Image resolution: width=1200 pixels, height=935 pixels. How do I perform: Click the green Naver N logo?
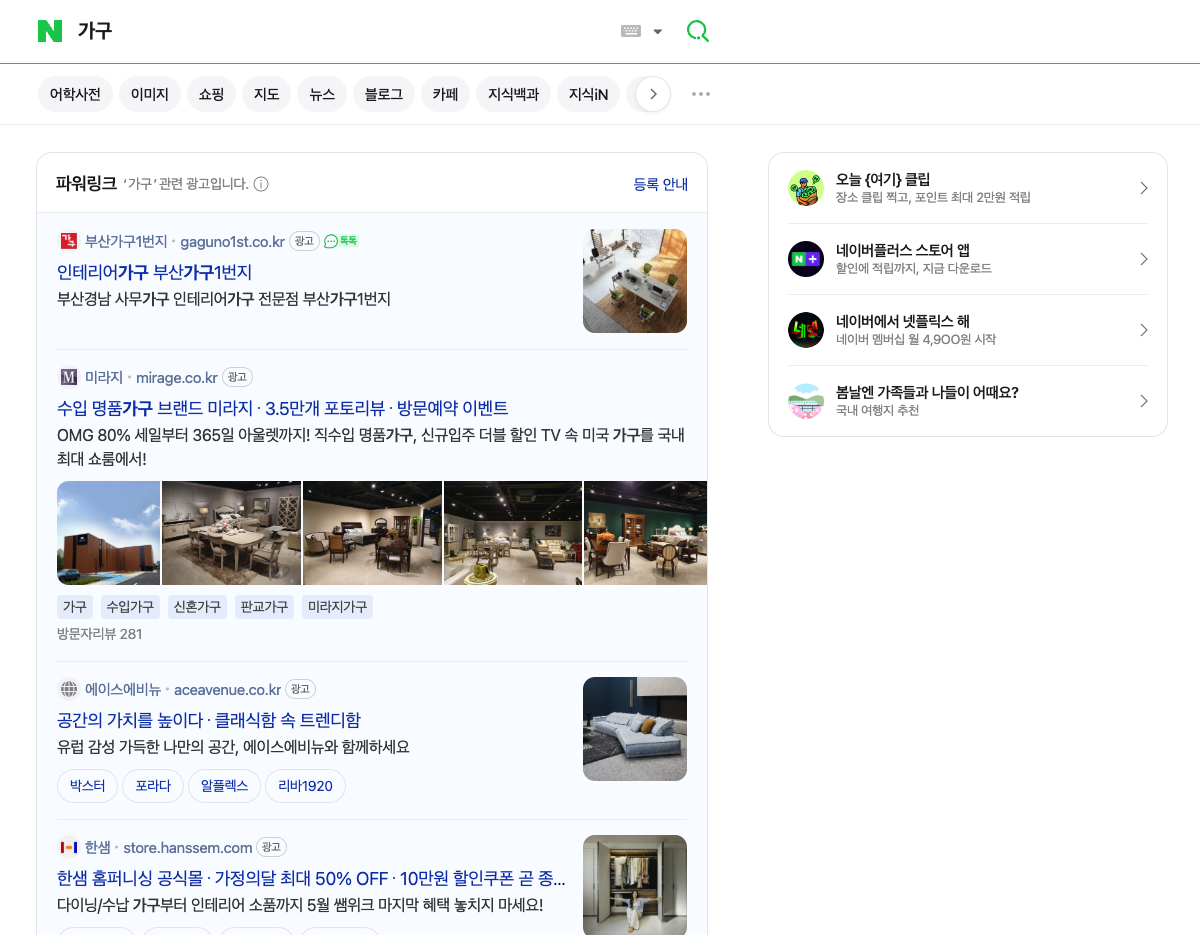(x=50, y=31)
